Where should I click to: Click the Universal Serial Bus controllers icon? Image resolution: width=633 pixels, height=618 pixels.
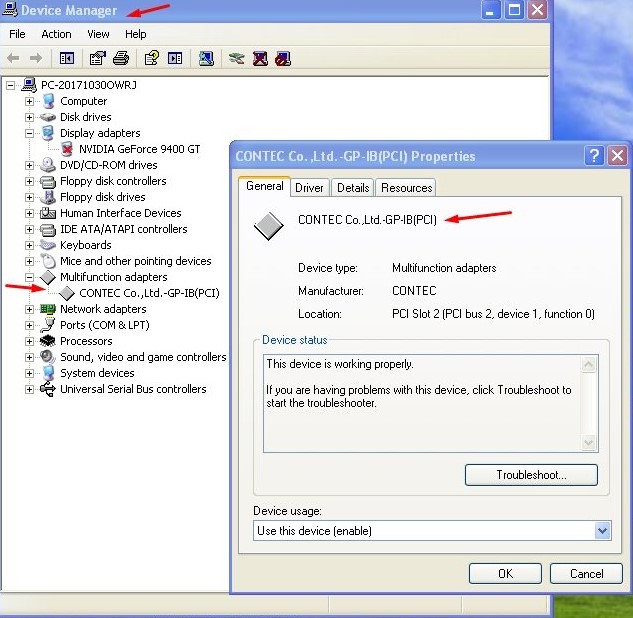[x=48, y=389]
